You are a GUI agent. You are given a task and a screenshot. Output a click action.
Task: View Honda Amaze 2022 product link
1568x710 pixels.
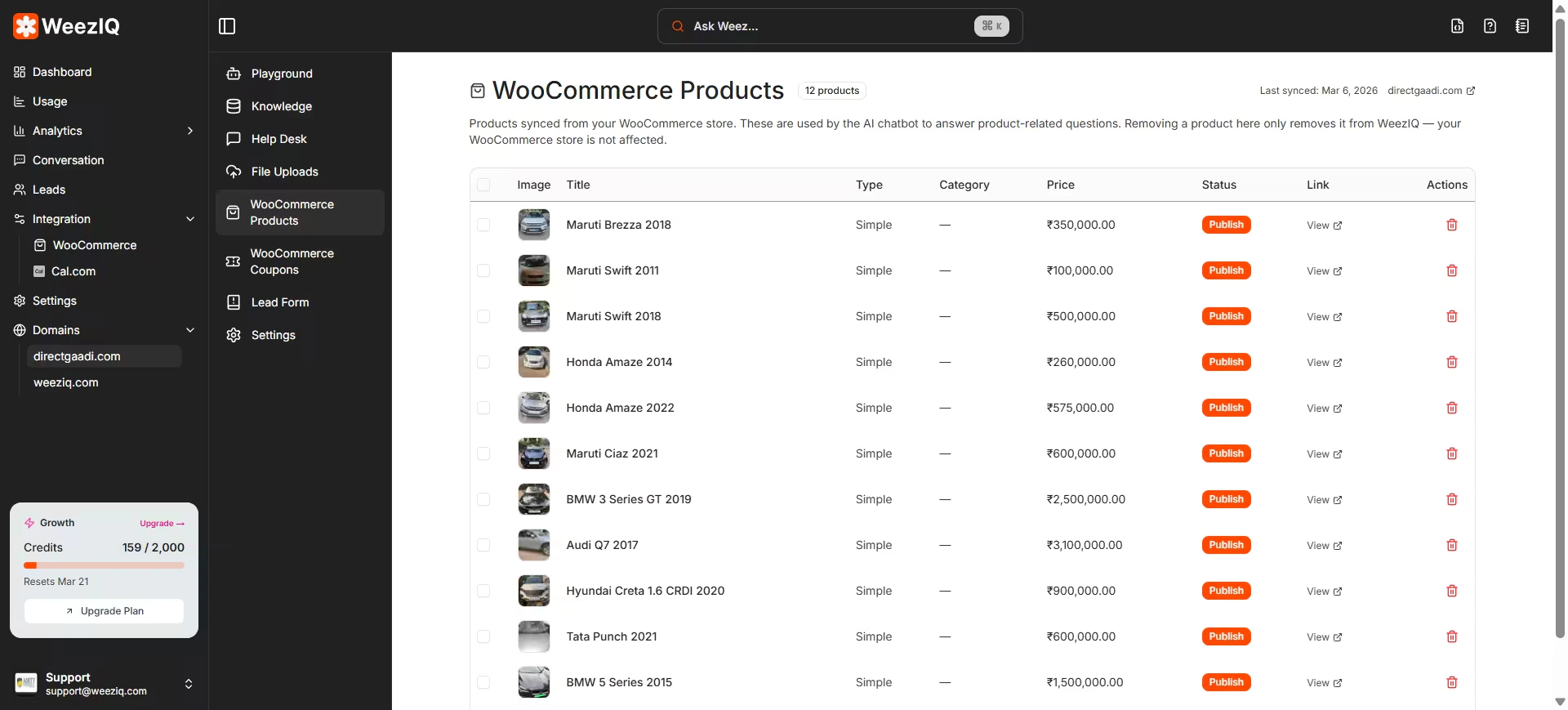pos(1324,408)
